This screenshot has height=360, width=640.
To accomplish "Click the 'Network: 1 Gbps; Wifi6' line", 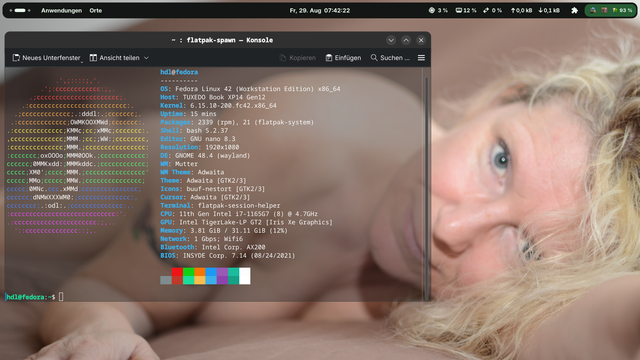I will point(201,239).
